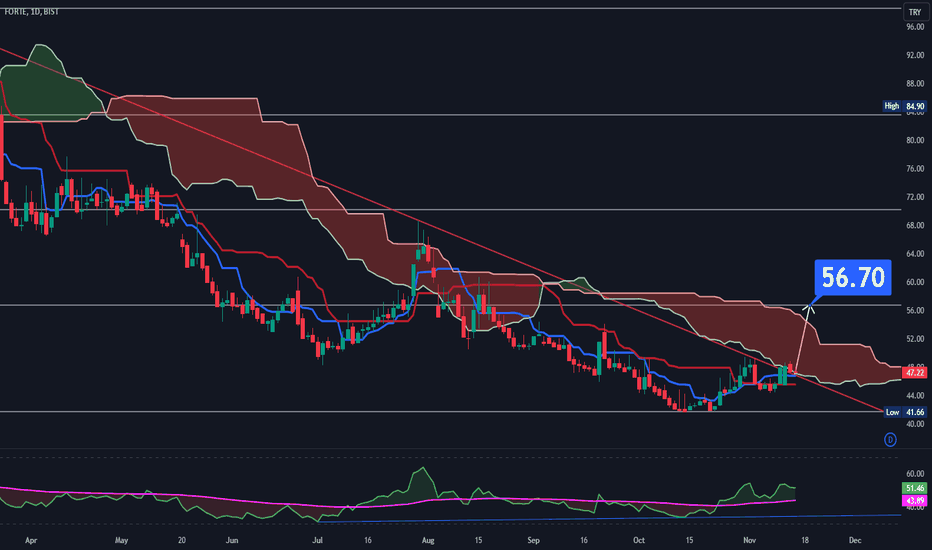Click the magenta 43.89 indicator value tag
Image resolution: width=932 pixels, height=550 pixels.
[915, 501]
